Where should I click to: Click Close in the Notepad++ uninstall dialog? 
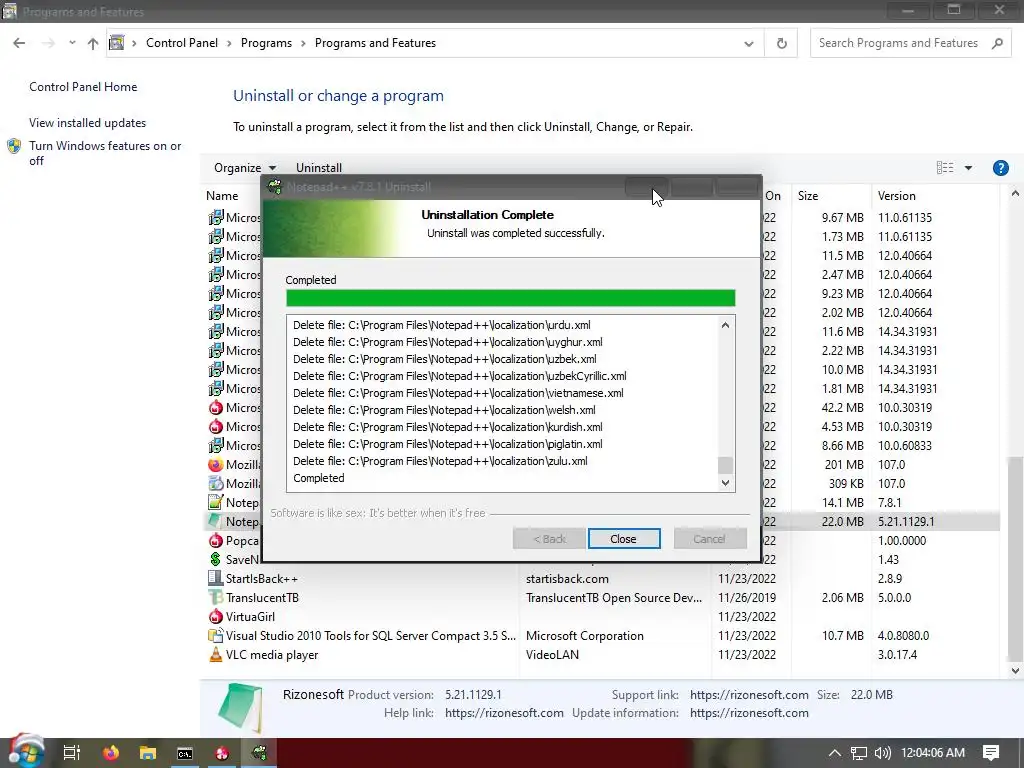(624, 539)
